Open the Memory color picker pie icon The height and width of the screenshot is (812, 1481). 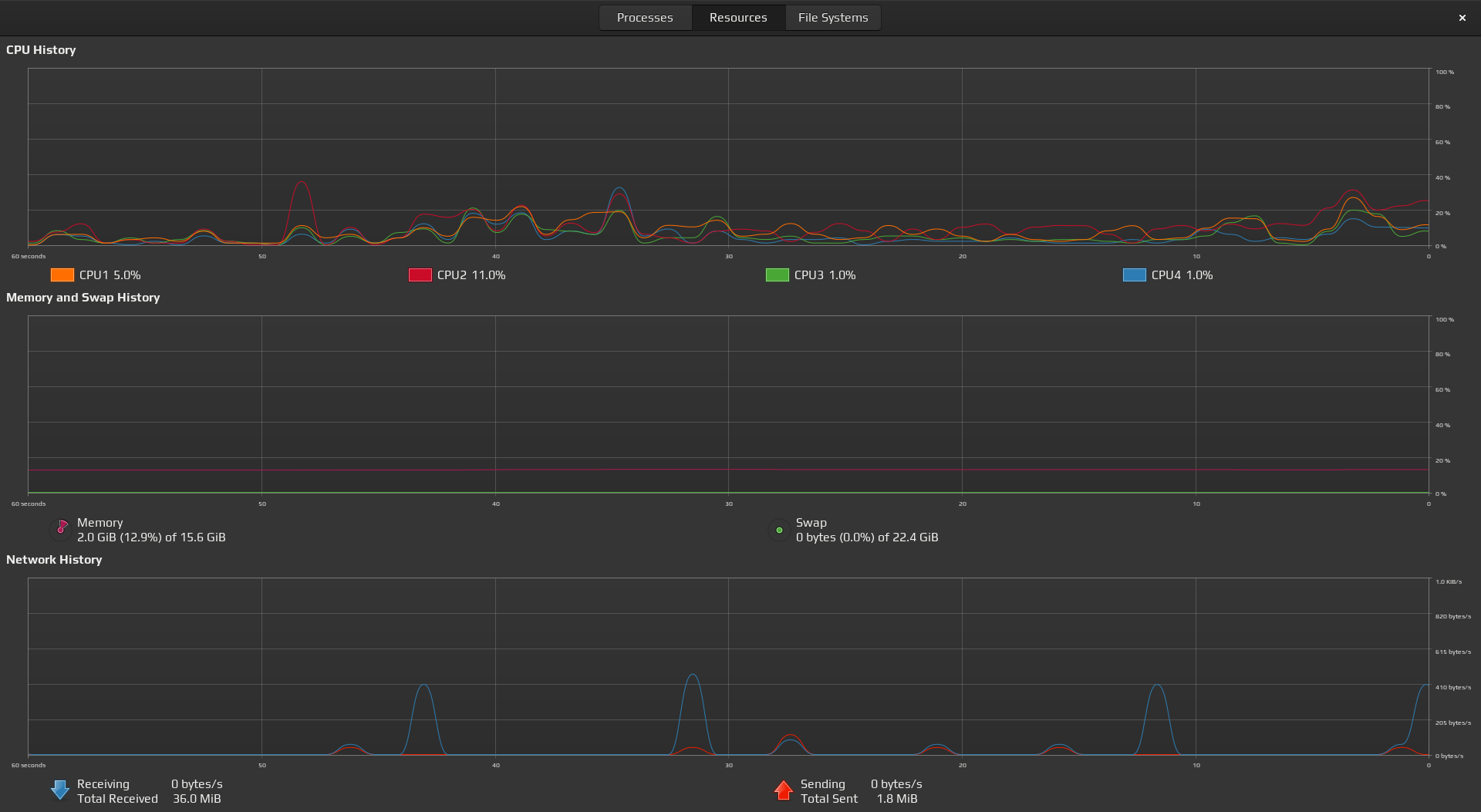point(60,529)
